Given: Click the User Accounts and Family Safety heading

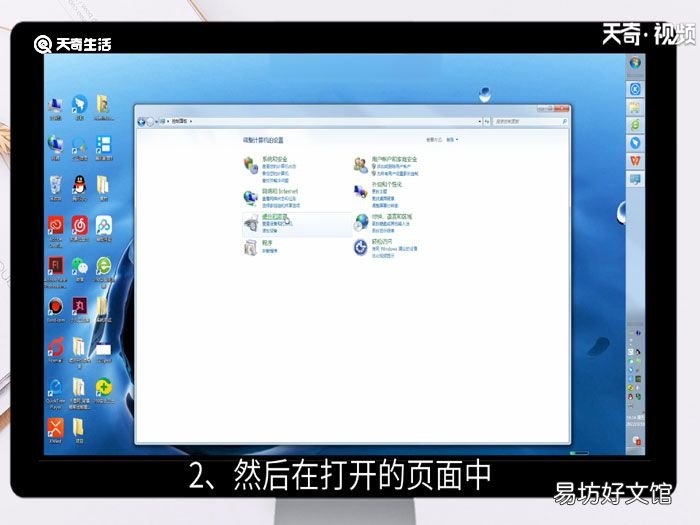Looking at the screenshot, I should point(394,159).
